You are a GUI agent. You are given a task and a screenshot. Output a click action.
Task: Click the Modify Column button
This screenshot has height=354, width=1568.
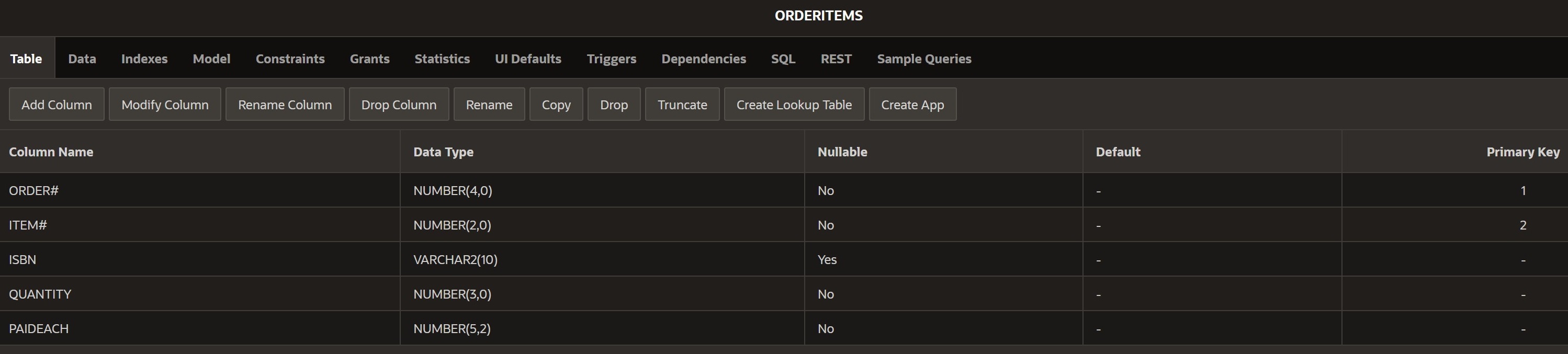[165, 105]
